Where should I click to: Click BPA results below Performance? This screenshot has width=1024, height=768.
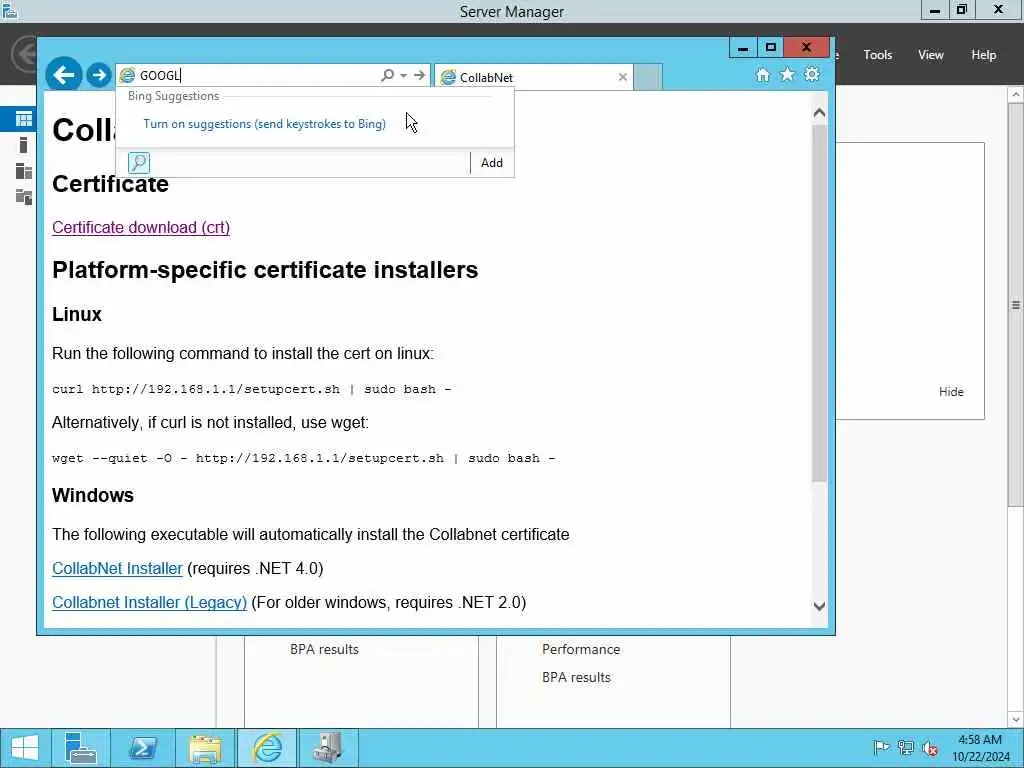click(x=577, y=677)
